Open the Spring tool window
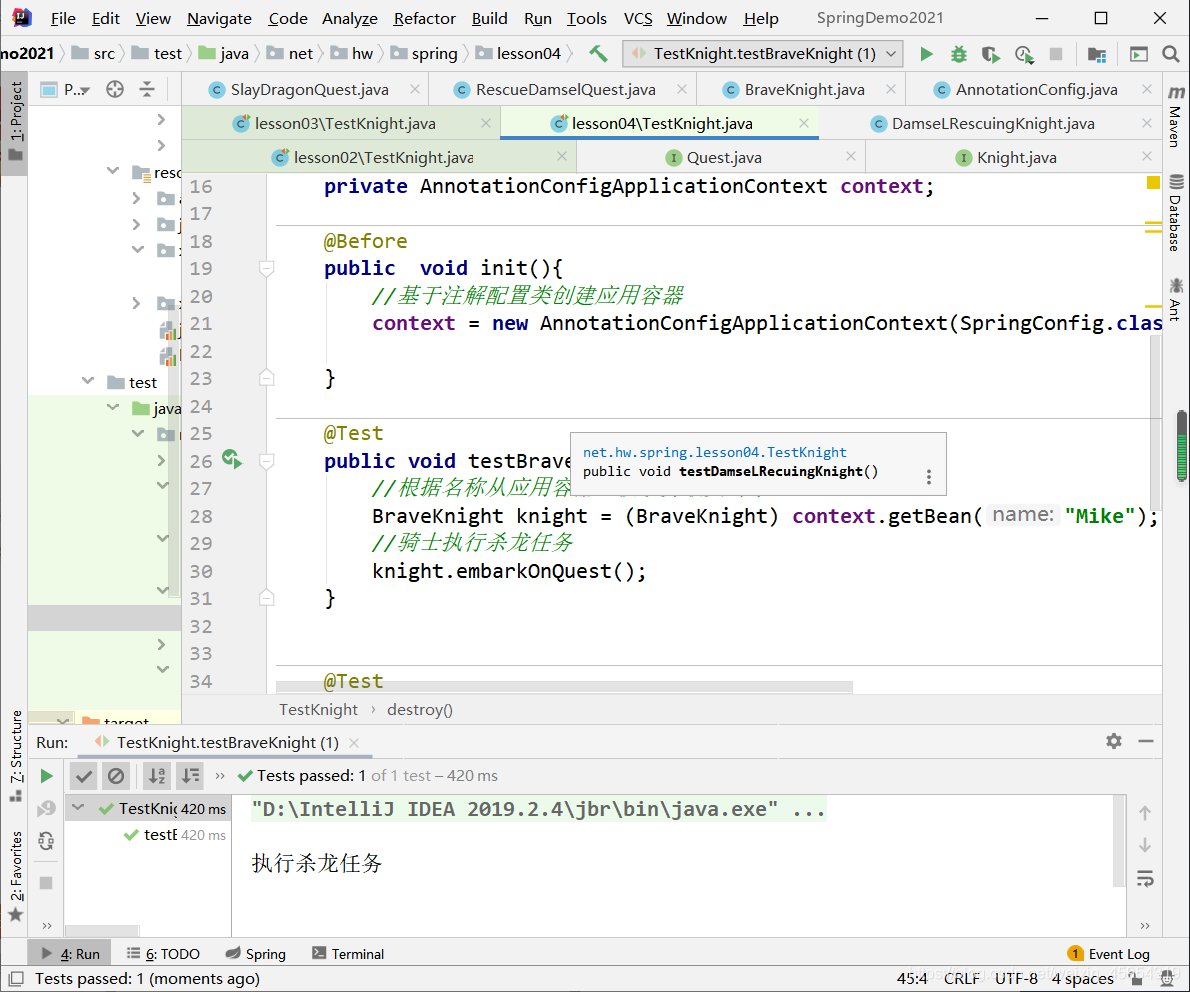Screen dimensions: 1190x992 [x=256, y=954]
